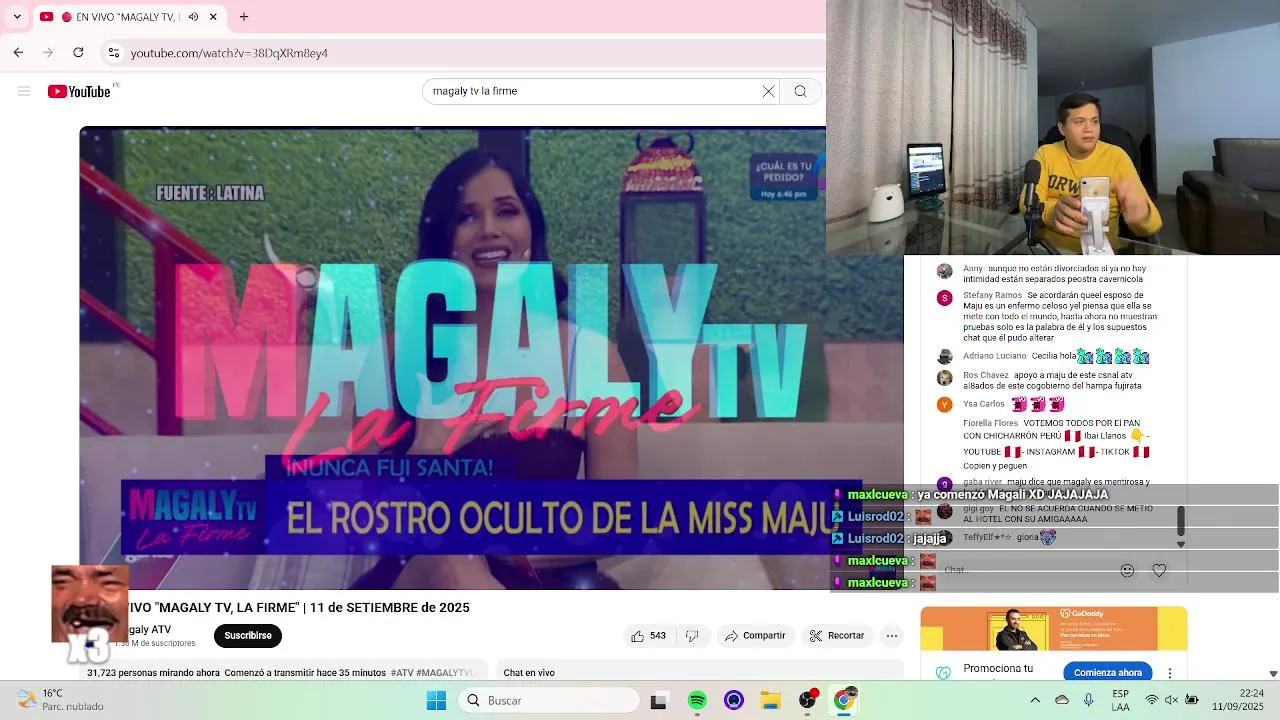The image size is (1280, 720).
Task: Open the battery status tray icon
Action: pos(1191,700)
